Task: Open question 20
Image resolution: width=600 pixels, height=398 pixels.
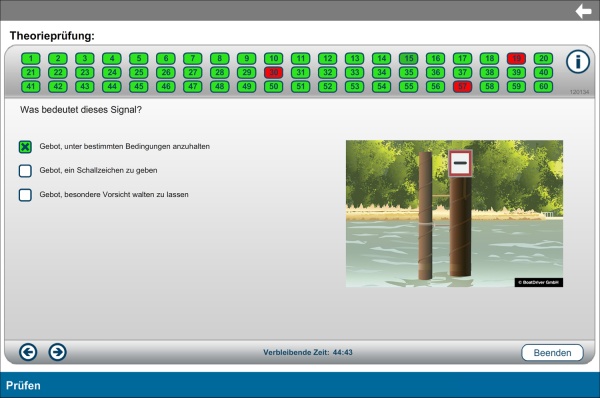Action: pyautogui.click(x=543, y=59)
